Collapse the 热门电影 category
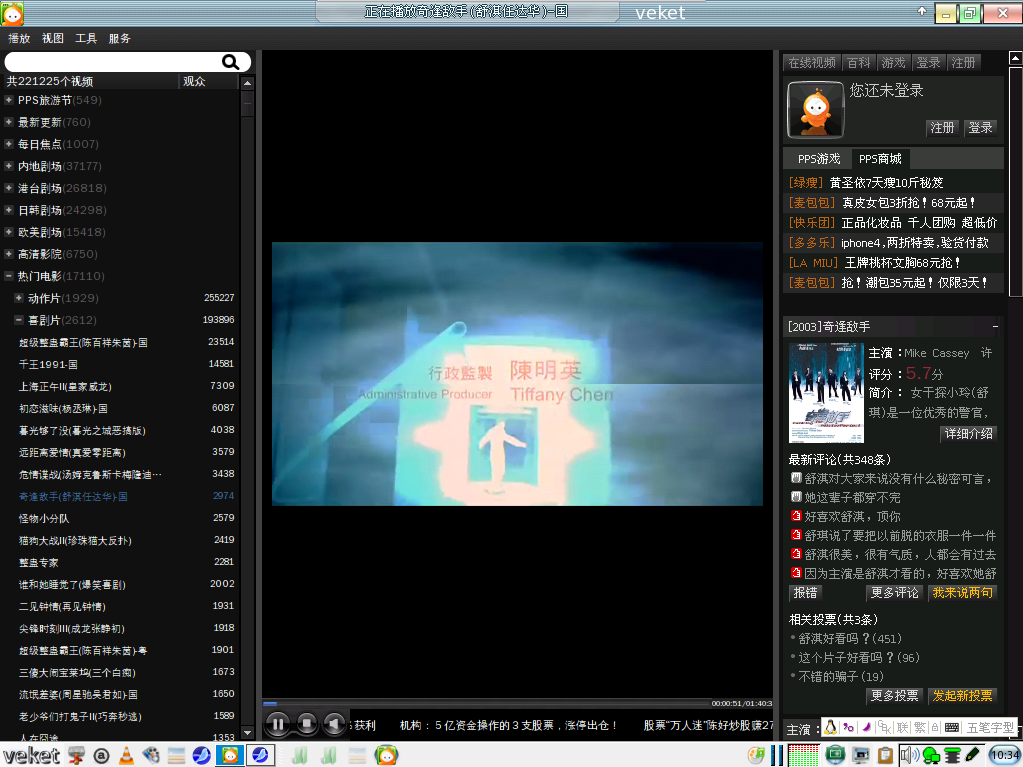Viewport: 1023px width, 767px height. [8, 276]
